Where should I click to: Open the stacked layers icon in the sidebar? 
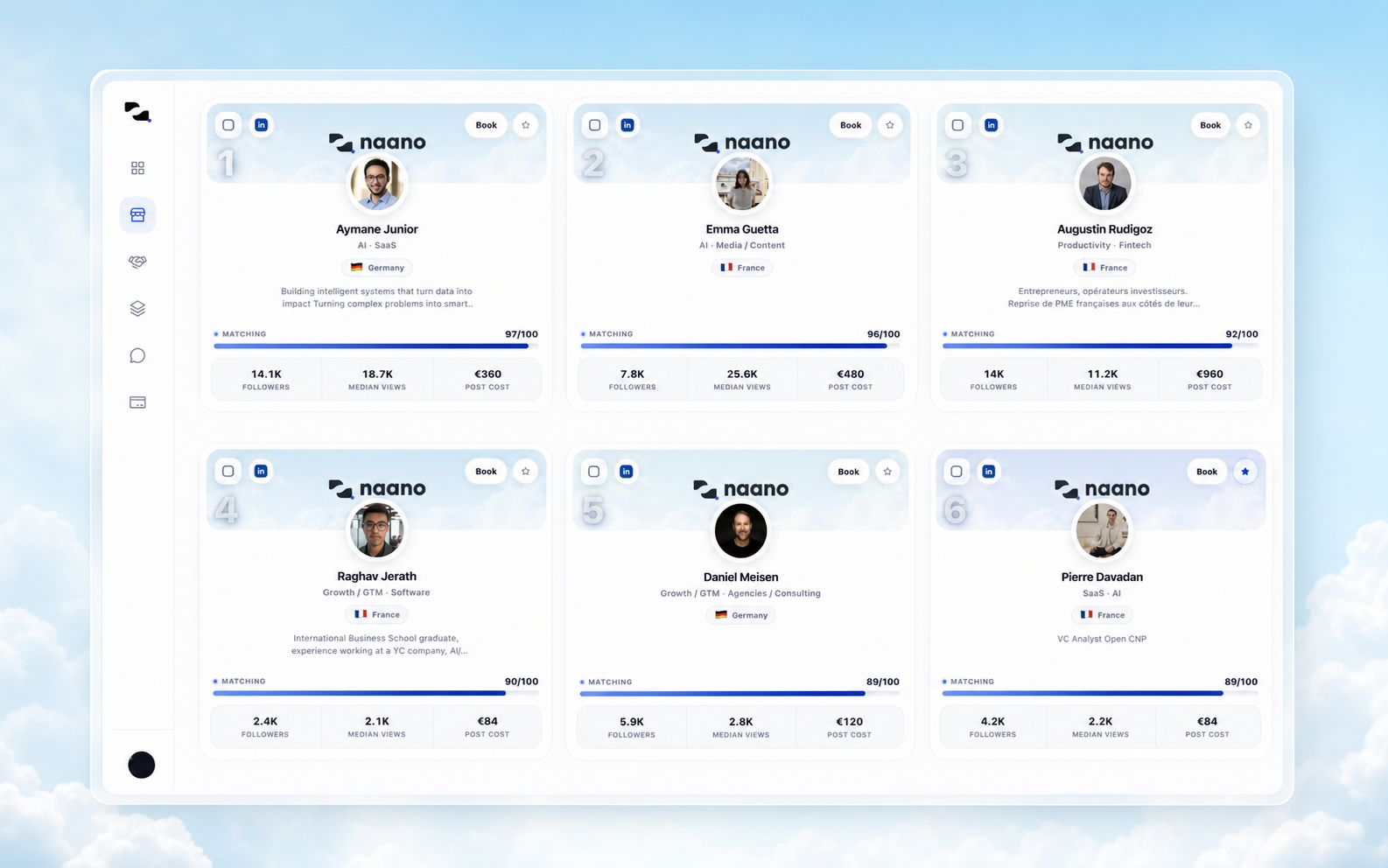tap(137, 309)
